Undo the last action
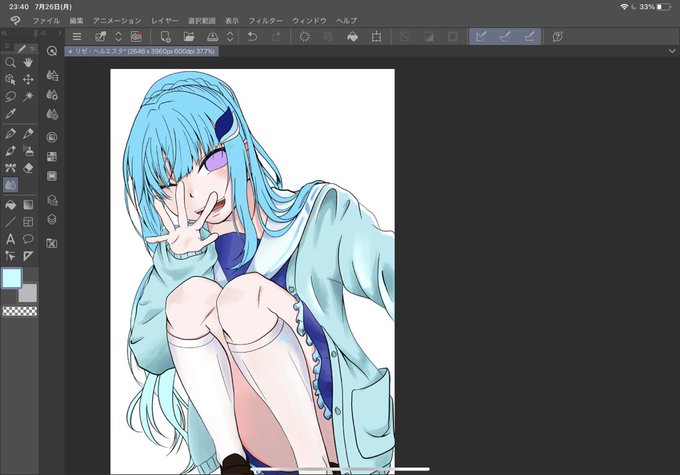This screenshot has height=475, width=680. tap(252, 37)
